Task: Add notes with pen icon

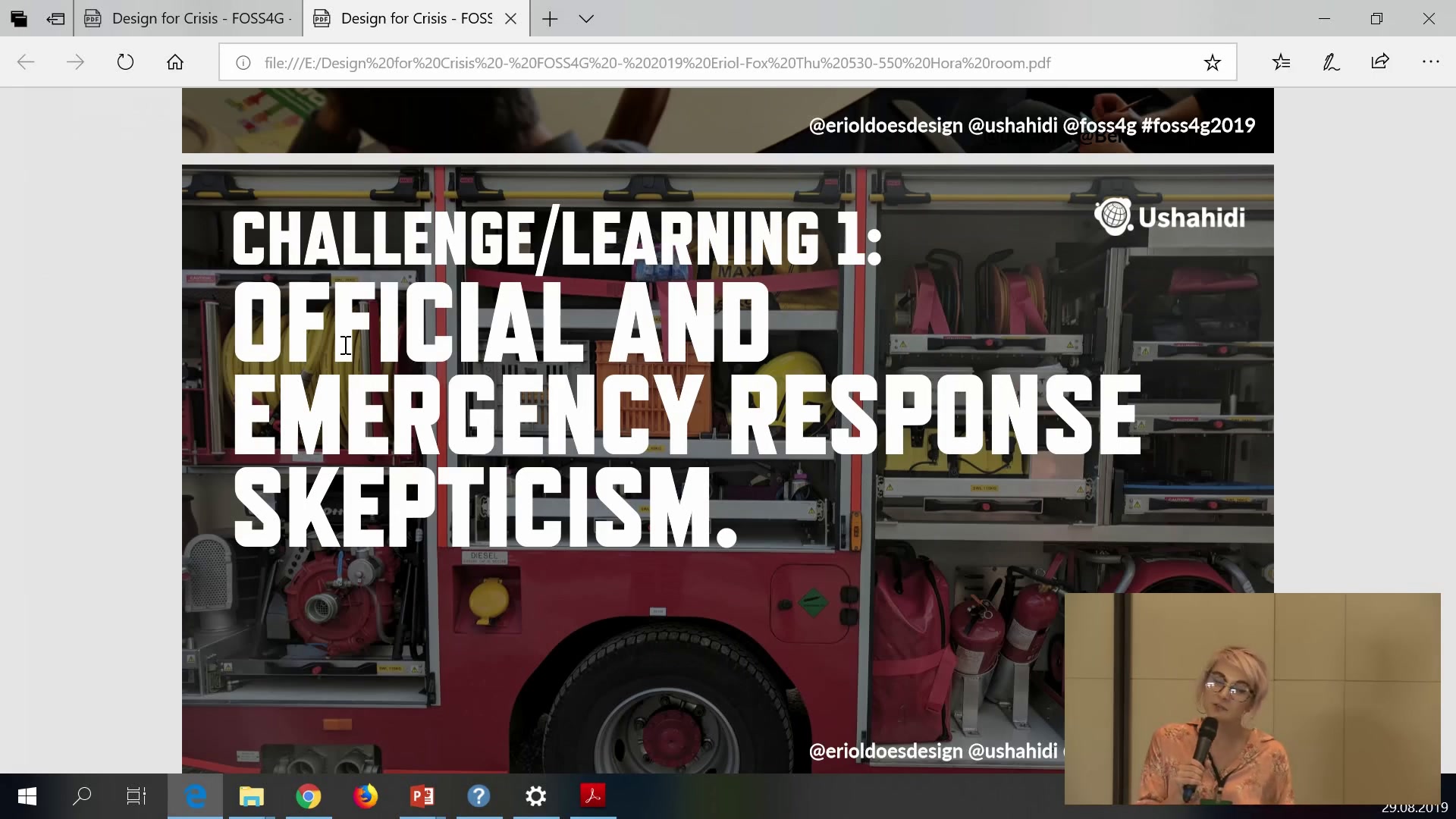Action: 1331,62
